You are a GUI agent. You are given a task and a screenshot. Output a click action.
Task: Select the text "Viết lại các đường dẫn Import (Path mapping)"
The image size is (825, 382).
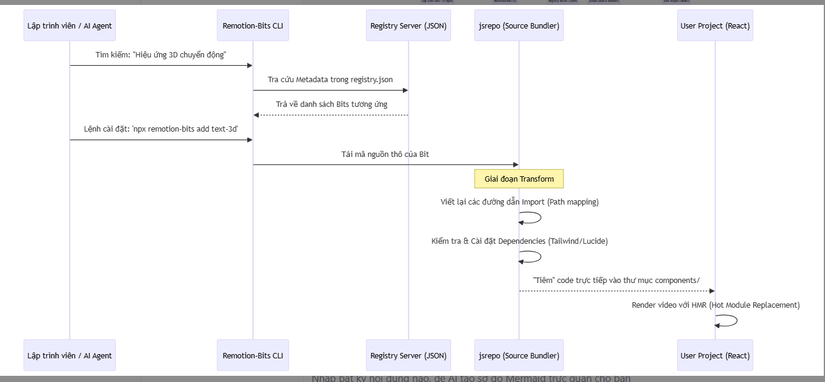519,202
